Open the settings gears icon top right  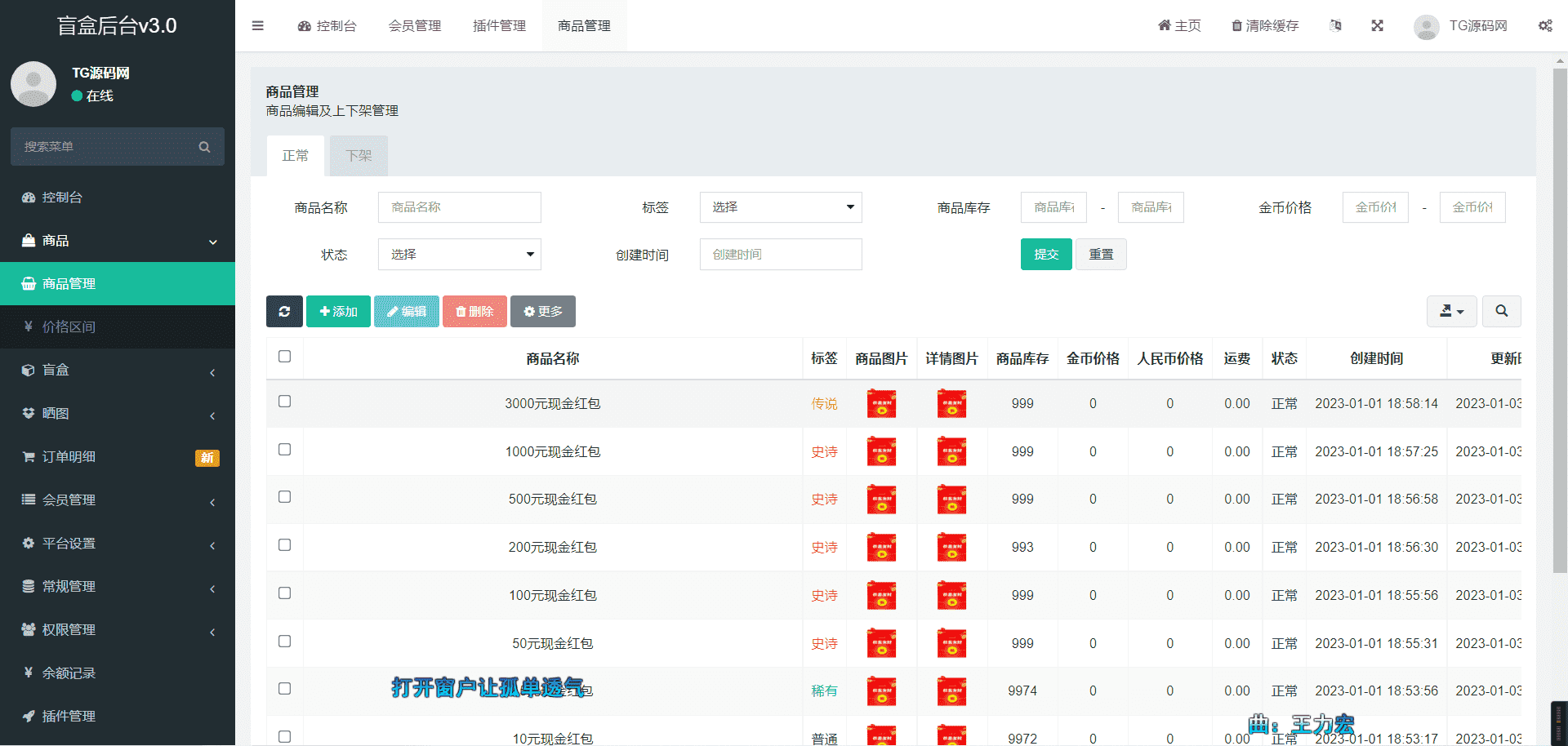coord(1545,26)
